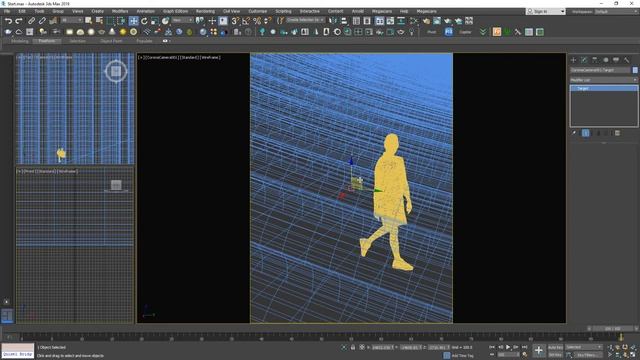This screenshot has width=640, height=360.
Task: Open the Modify tab in command panel
Action: click(x=584, y=60)
